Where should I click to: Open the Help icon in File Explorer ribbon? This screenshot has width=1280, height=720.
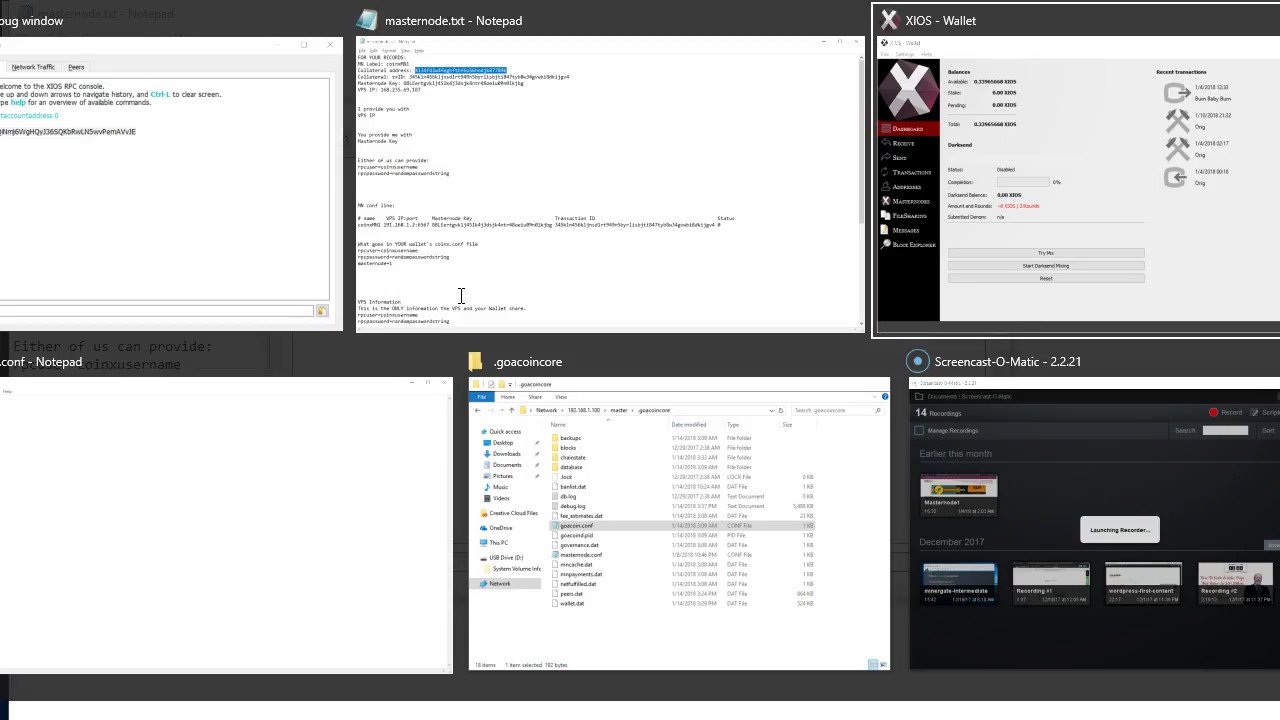click(885, 397)
